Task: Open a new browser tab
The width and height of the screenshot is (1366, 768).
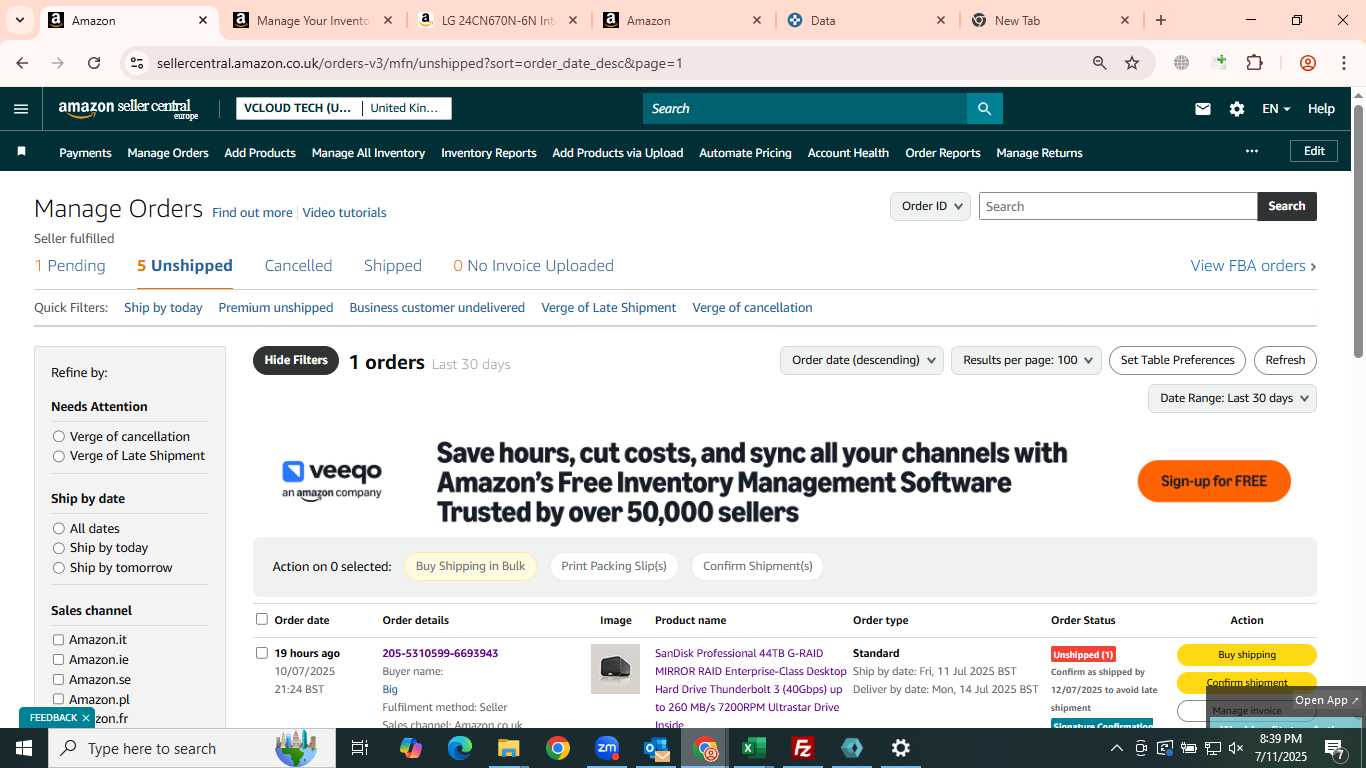Action: click(x=1161, y=20)
